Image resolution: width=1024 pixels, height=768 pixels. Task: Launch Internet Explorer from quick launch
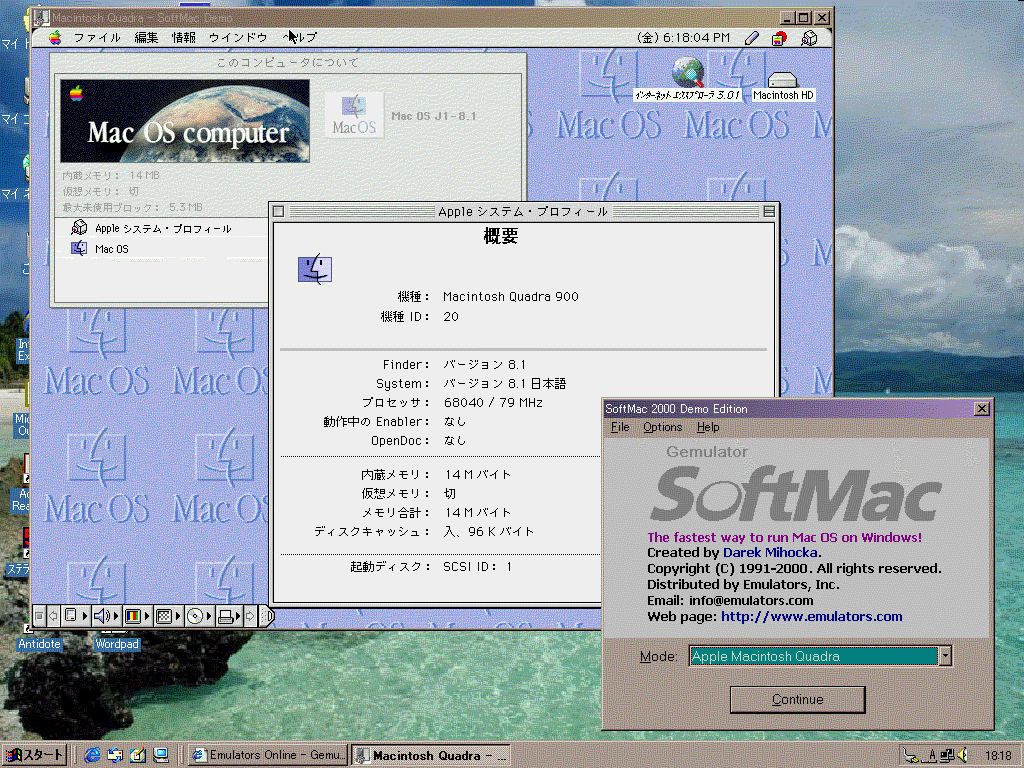[x=92, y=755]
